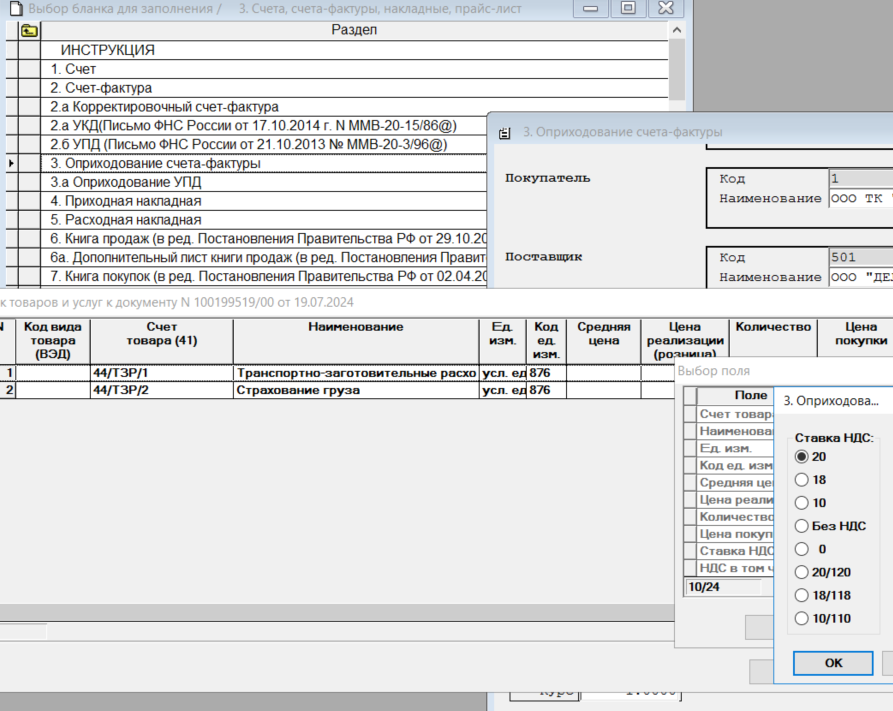
Task: Select Количество in the Выбор поля list
Action: (735, 517)
